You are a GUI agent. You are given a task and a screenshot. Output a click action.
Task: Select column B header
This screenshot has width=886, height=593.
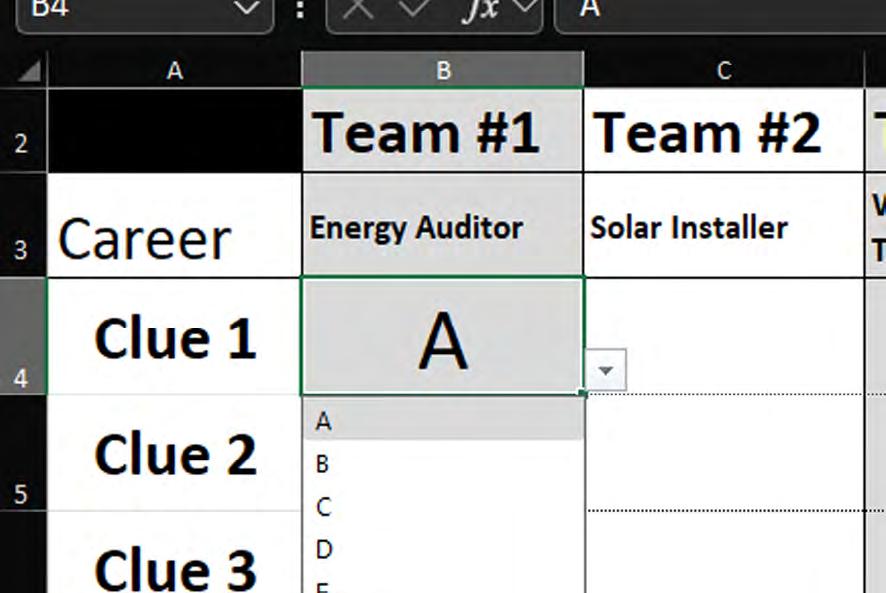coord(442,70)
